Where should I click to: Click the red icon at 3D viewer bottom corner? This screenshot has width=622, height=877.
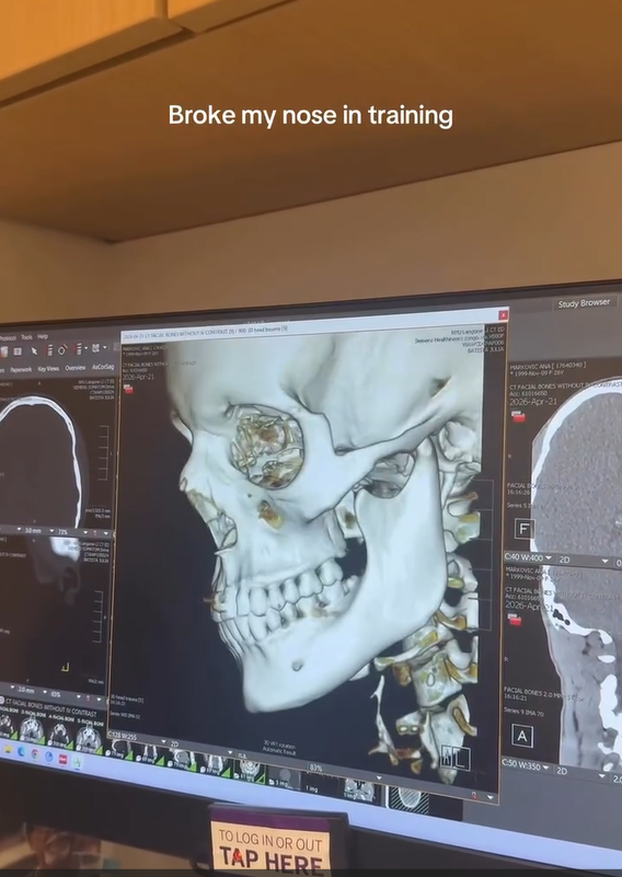point(474,795)
